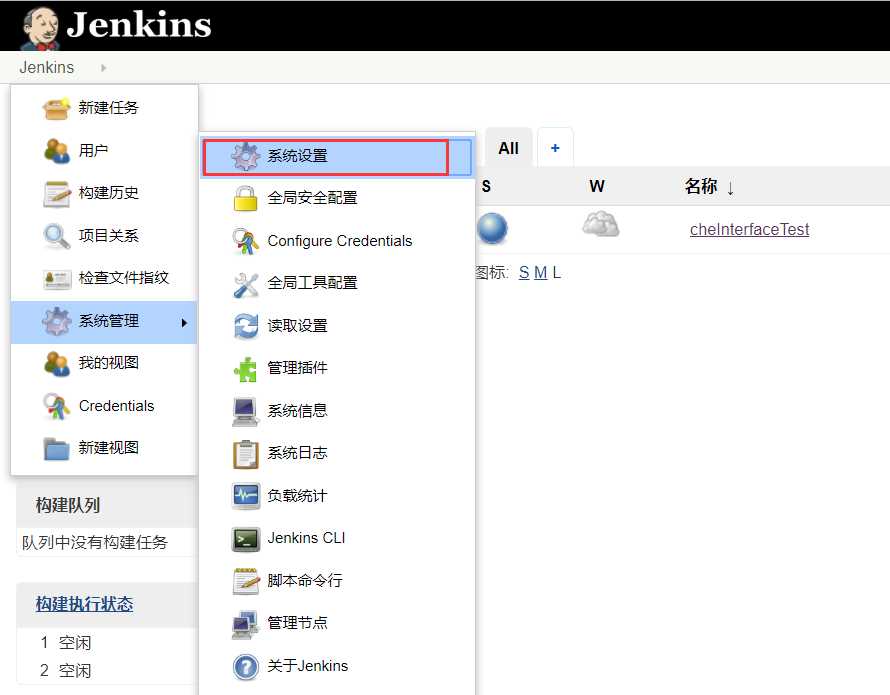Switch to the All view tab

pyautogui.click(x=509, y=148)
